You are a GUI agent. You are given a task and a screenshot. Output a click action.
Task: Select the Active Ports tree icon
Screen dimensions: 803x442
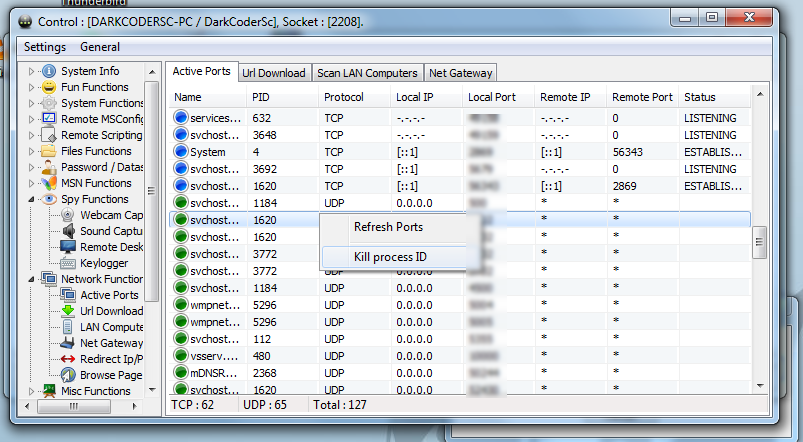click(68, 295)
